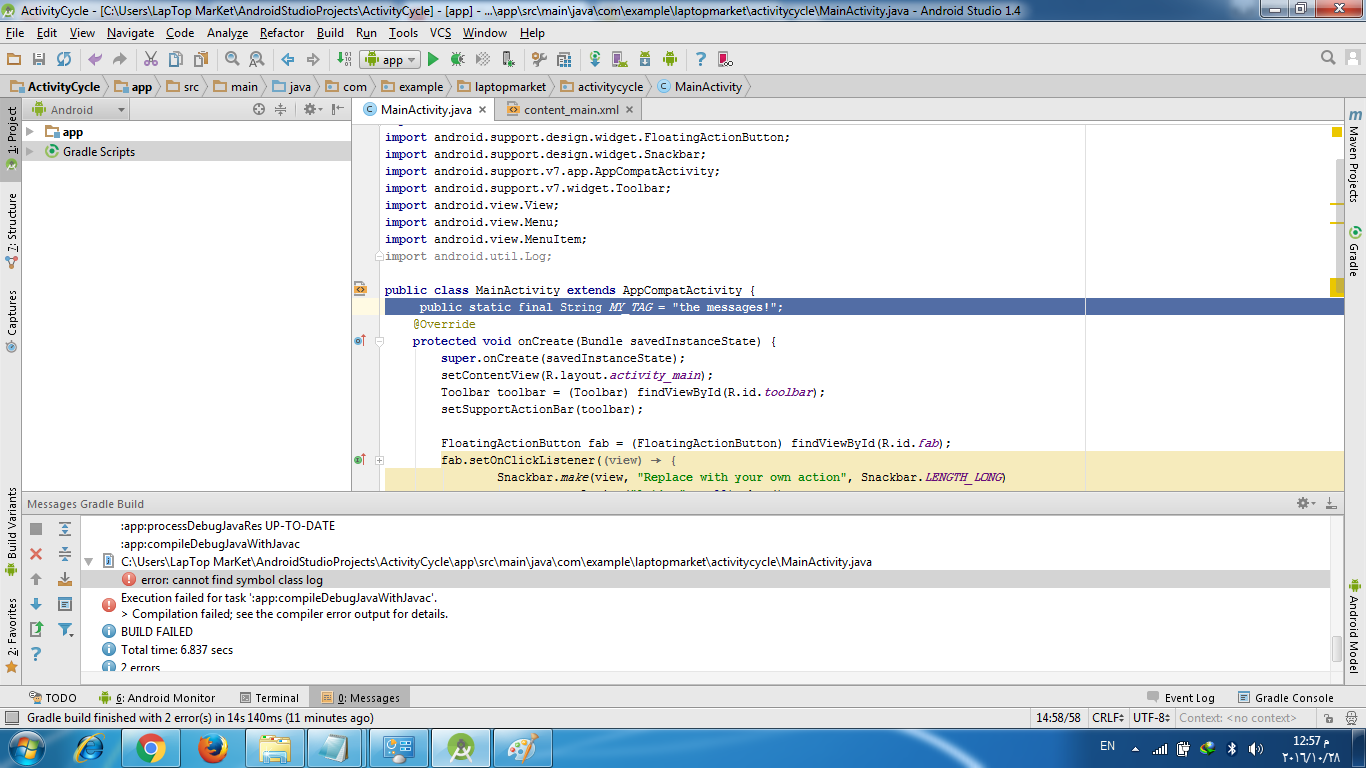1366x768 pixels.
Task: Hide the Project panel with hide icon
Action: [x=337, y=110]
